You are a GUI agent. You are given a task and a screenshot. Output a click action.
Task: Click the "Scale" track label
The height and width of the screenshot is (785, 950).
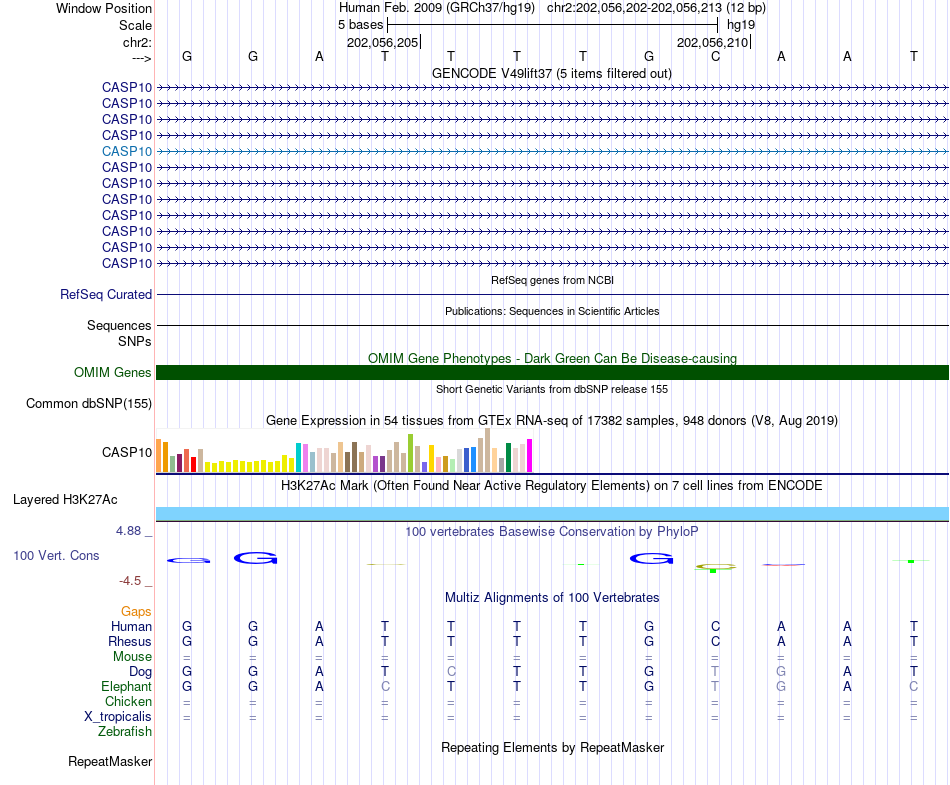click(x=135, y=25)
